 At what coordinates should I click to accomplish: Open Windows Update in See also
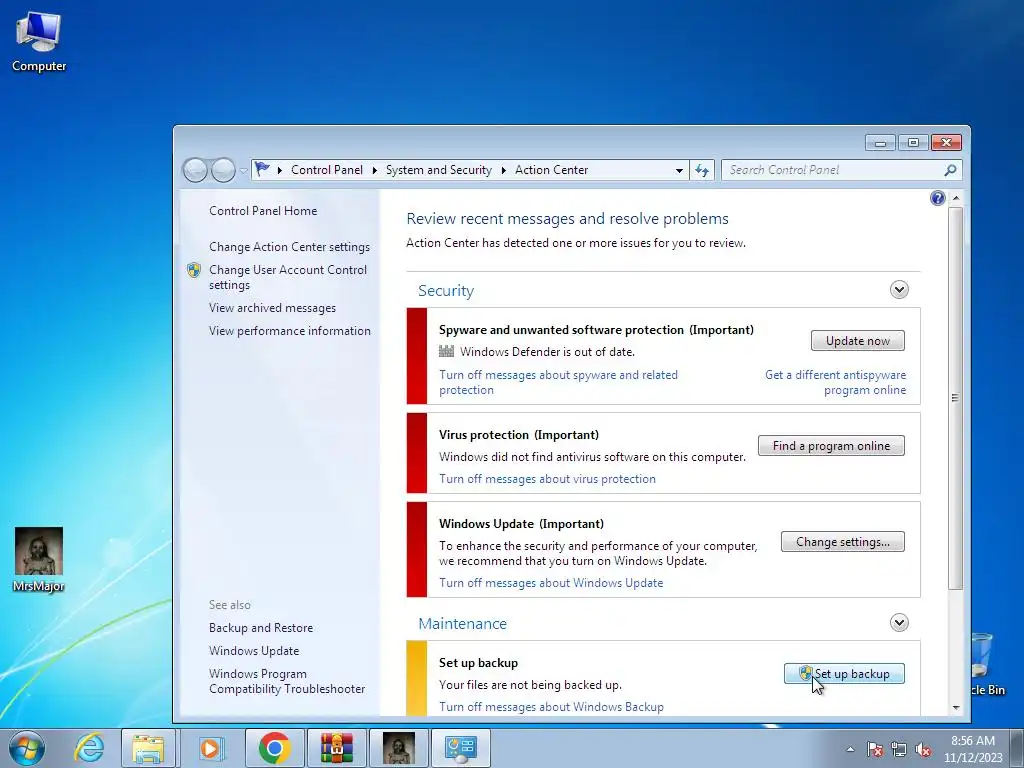coord(254,650)
